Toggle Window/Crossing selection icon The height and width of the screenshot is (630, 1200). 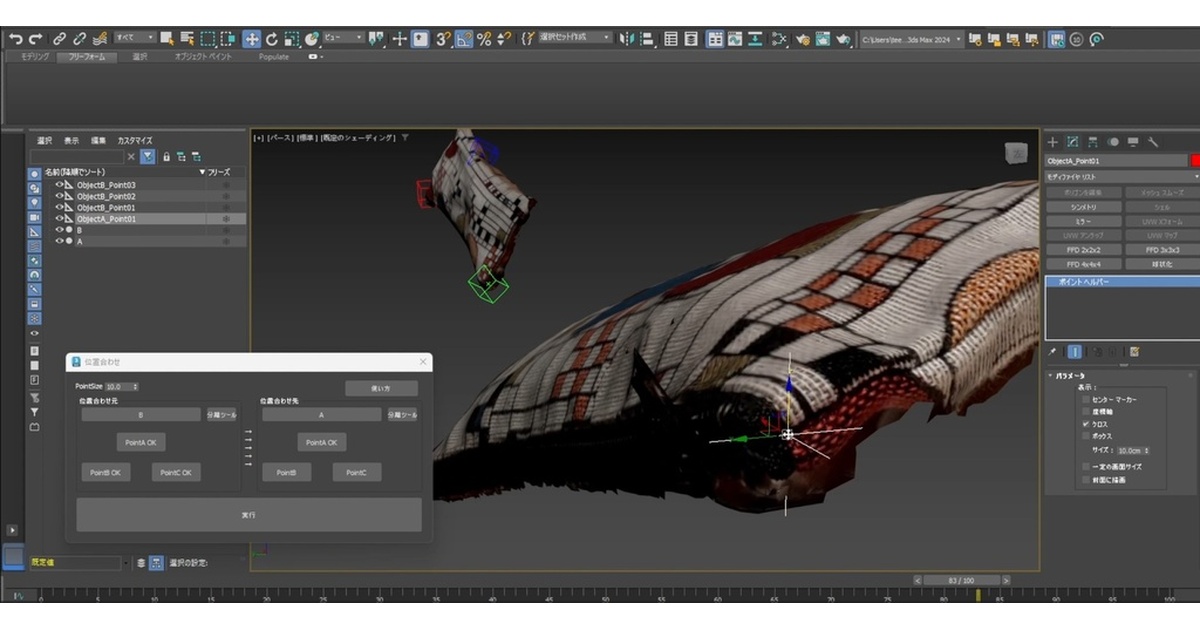click(228, 38)
